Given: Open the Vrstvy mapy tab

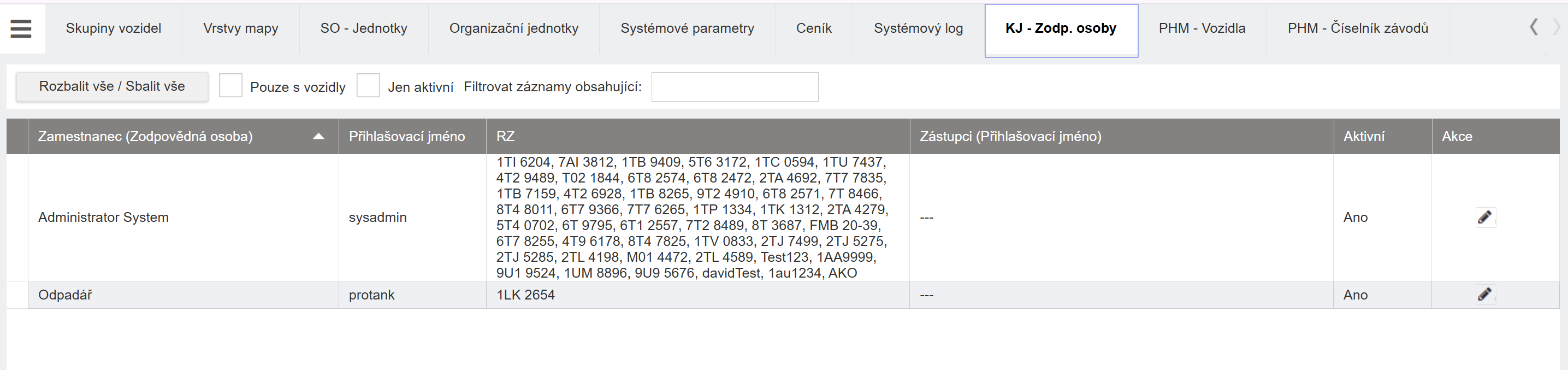Looking at the screenshot, I should [x=240, y=28].
